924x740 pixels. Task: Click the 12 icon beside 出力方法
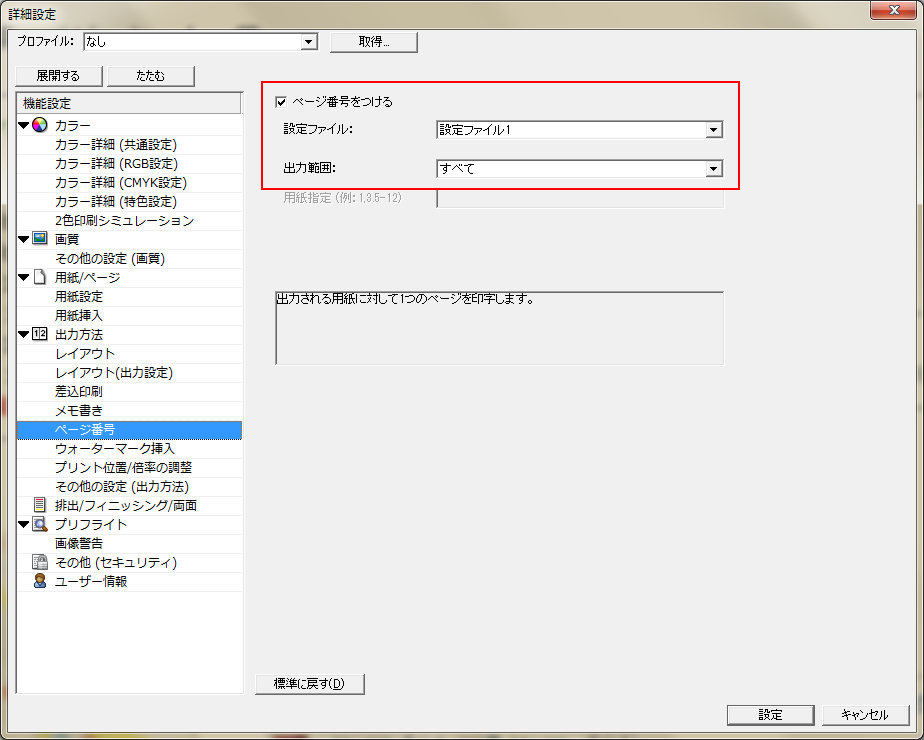[x=40, y=334]
